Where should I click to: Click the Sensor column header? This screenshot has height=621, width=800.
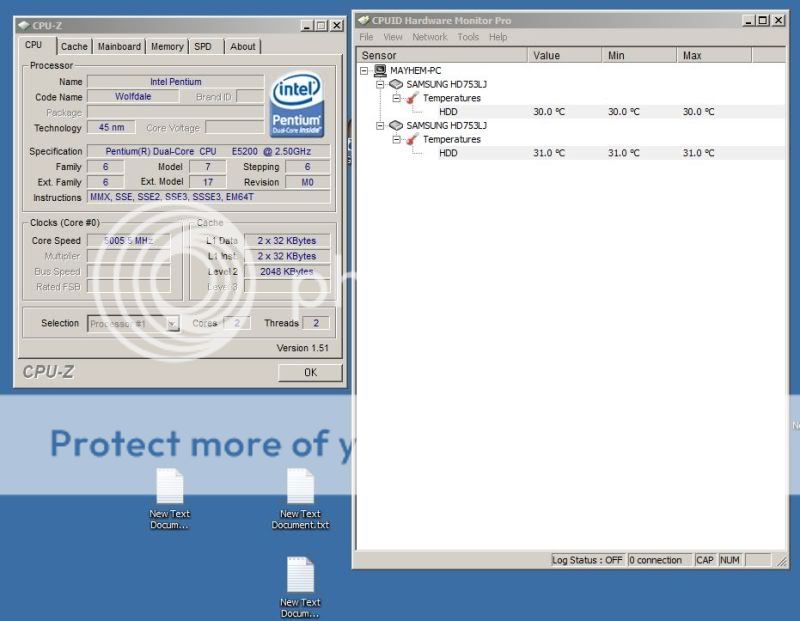[442, 55]
